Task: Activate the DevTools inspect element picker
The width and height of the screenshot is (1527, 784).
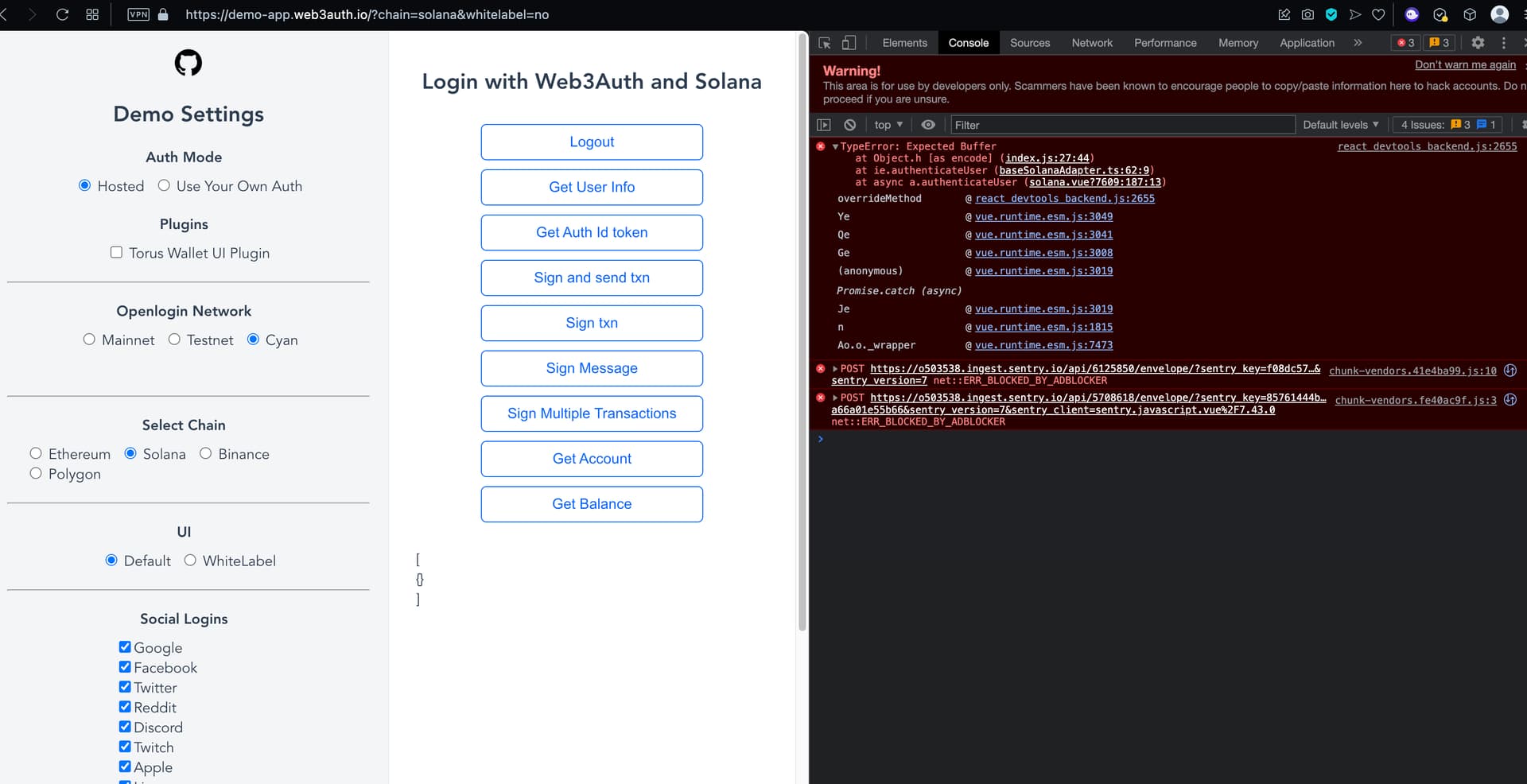Action: (825, 43)
